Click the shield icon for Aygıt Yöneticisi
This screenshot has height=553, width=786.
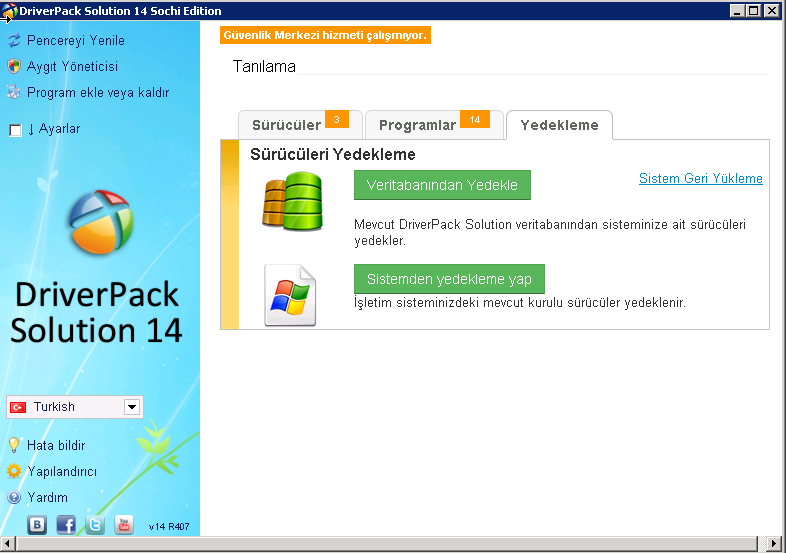coord(14,66)
